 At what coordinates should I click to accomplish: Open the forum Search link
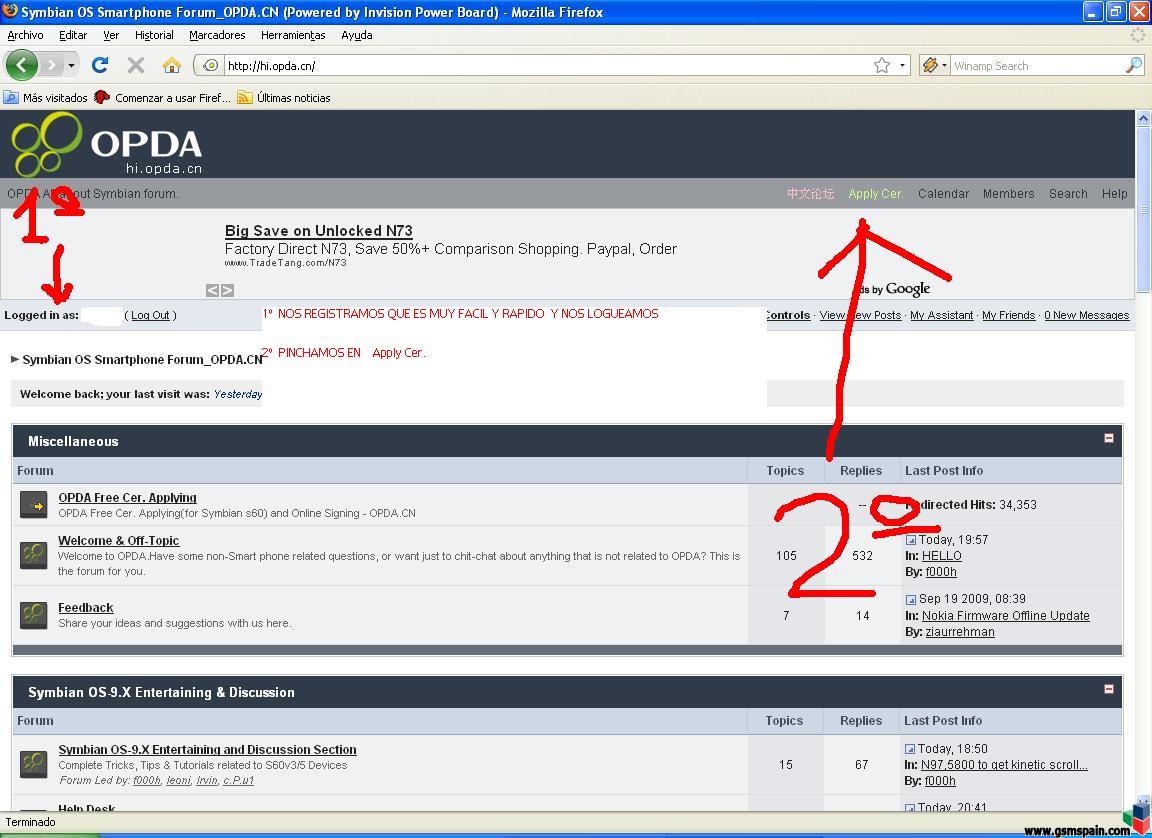pyautogui.click(x=1068, y=194)
